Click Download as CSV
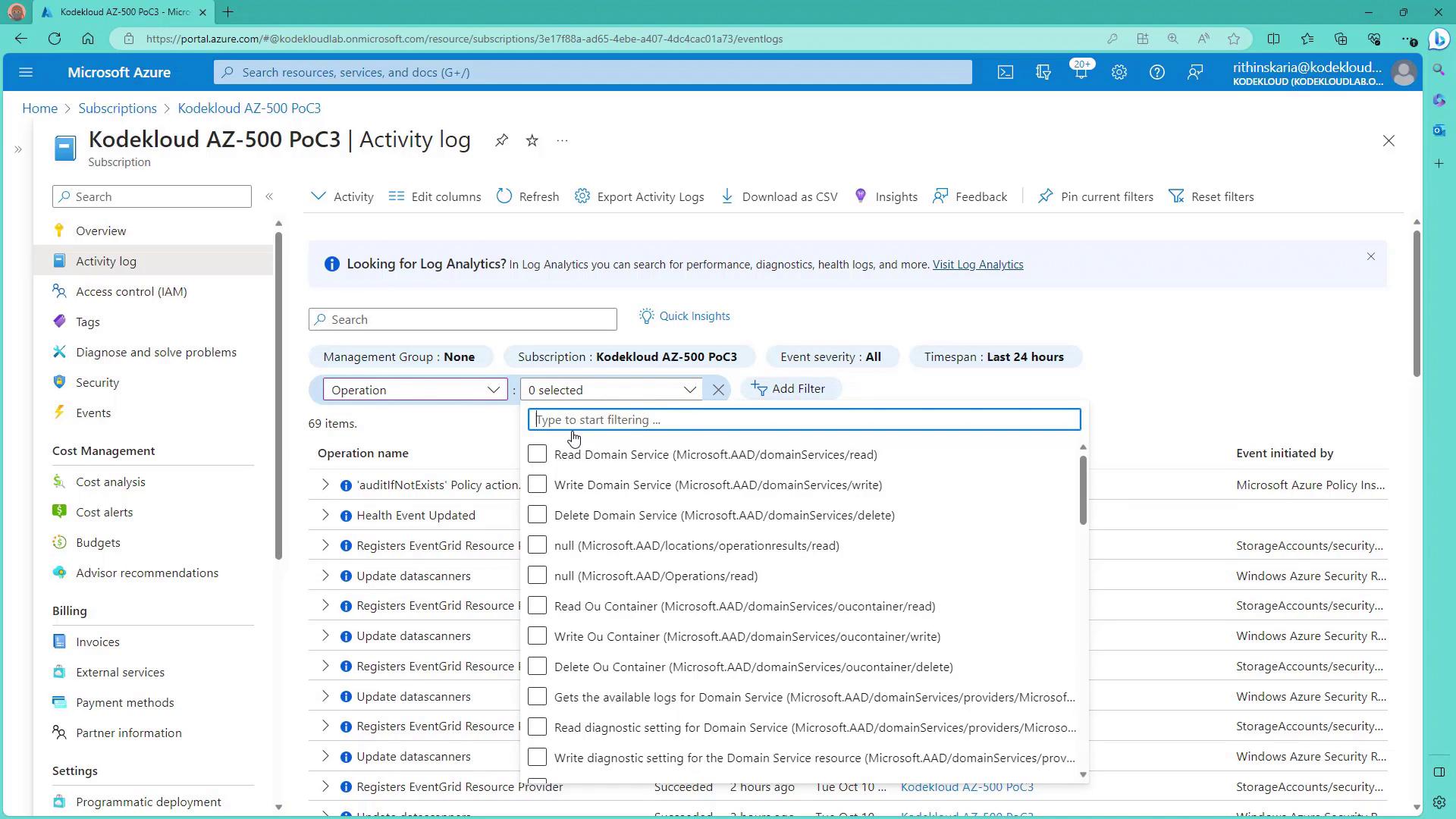 (779, 196)
